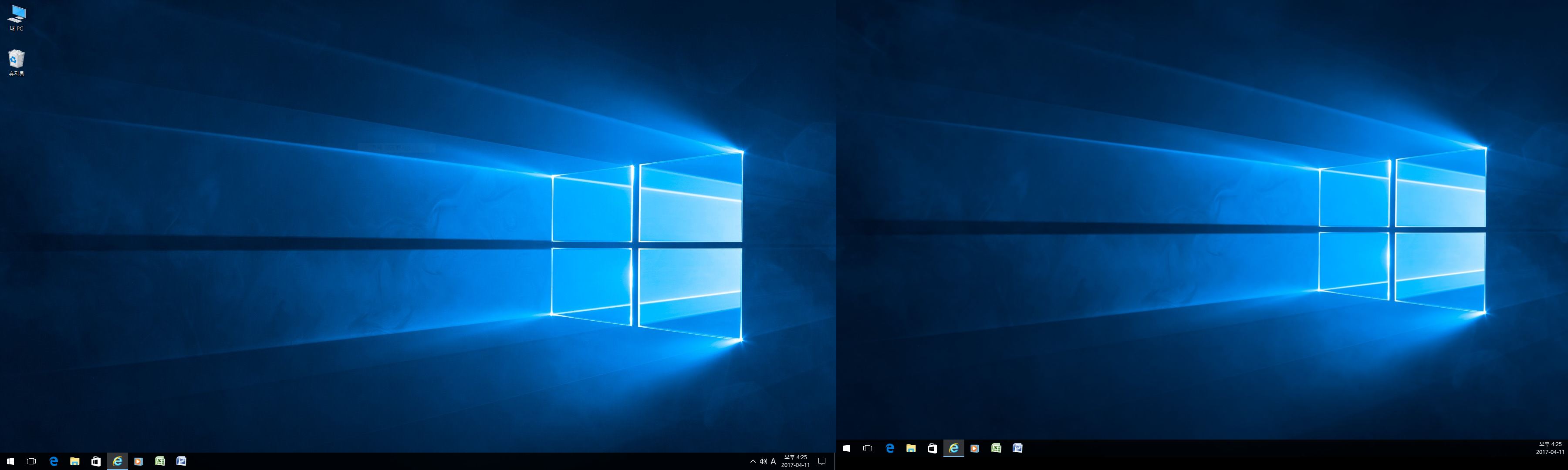This screenshot has height=470, width=1568.
Task: Open Task View on left monitor taskbar
Action: (x=32, y=461)
